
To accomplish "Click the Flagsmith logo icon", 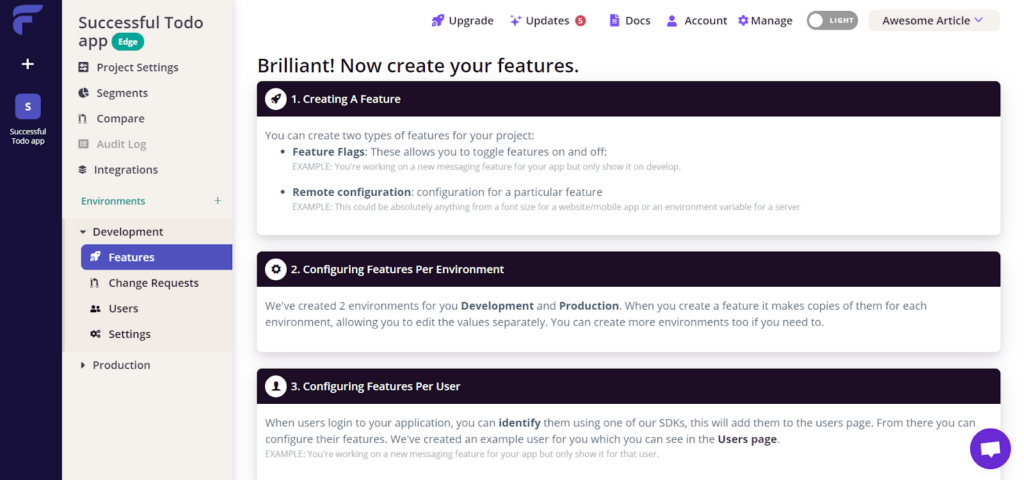I will 27,18.
